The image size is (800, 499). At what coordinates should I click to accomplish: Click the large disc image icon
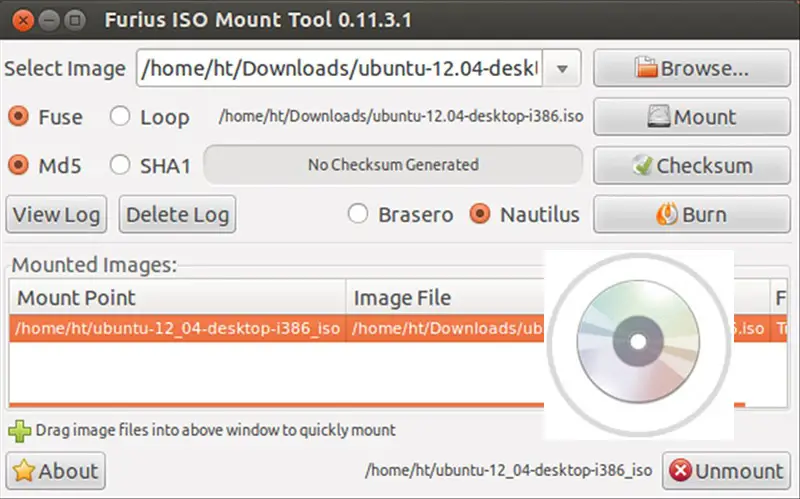(639, 345)
